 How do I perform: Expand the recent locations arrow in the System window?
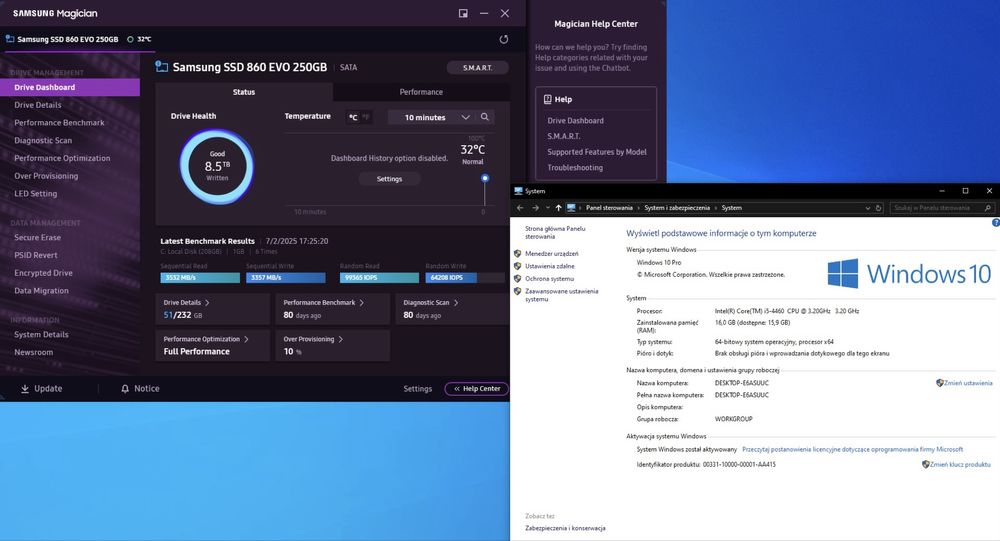pyautogui.click(x=547, y=208)
